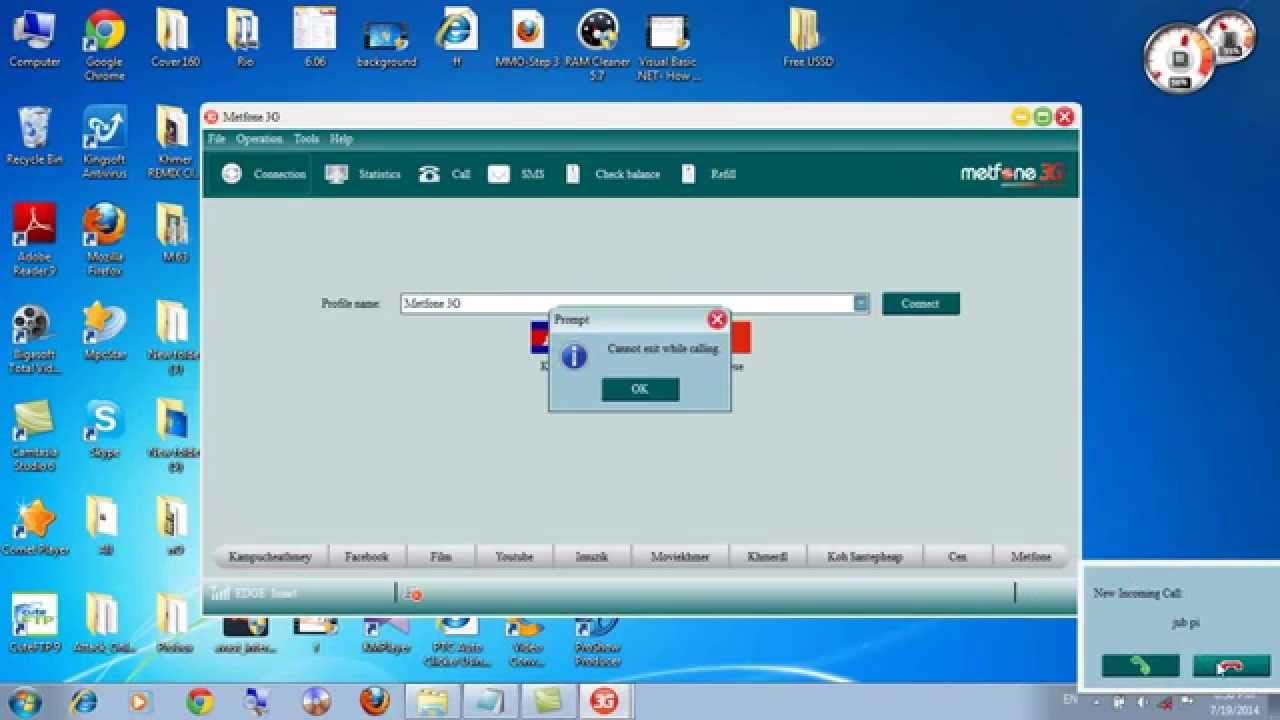This screenshot has height=720, width=1280.
Task: Open the Help menu
Action: [x=341, y=139]
